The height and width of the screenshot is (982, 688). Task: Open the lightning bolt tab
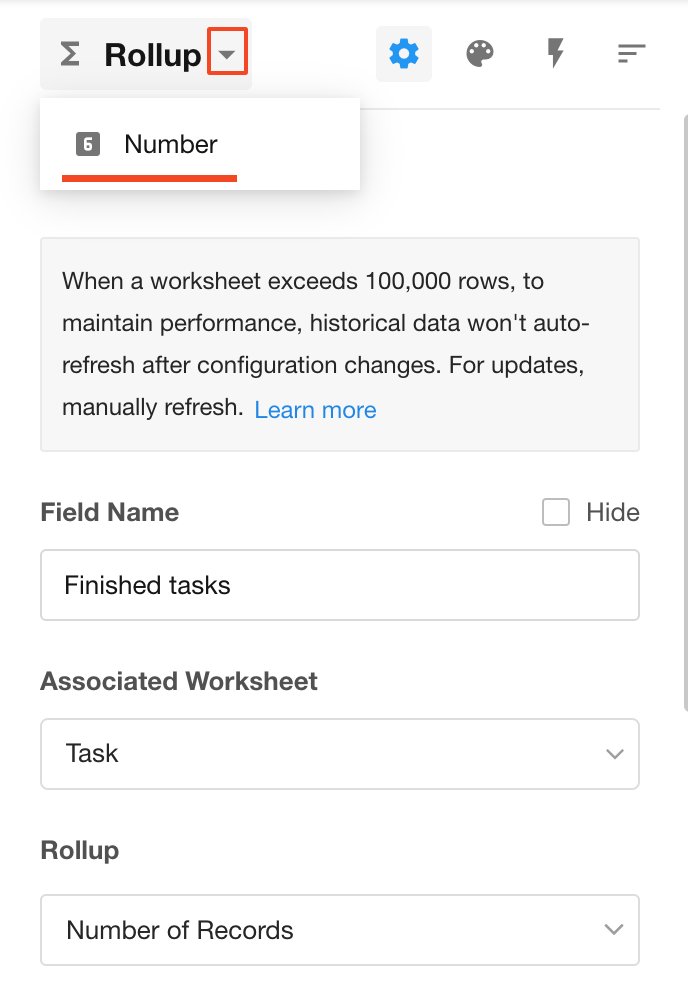click(x=555, y=53)
